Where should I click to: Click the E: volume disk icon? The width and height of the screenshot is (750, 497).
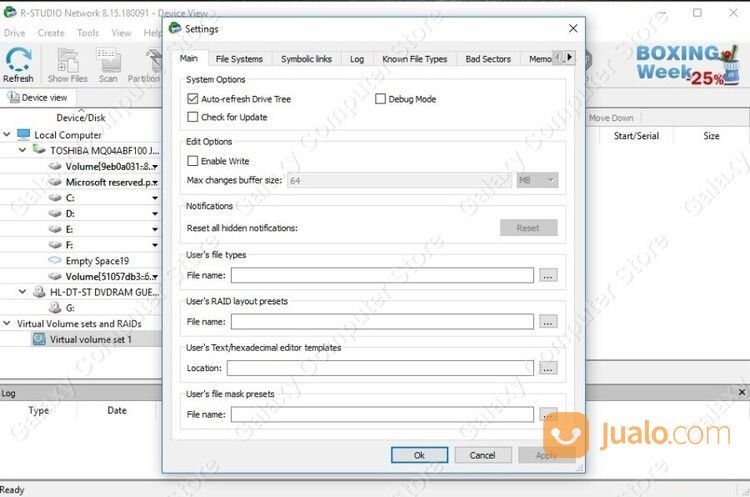click(55, 229)
